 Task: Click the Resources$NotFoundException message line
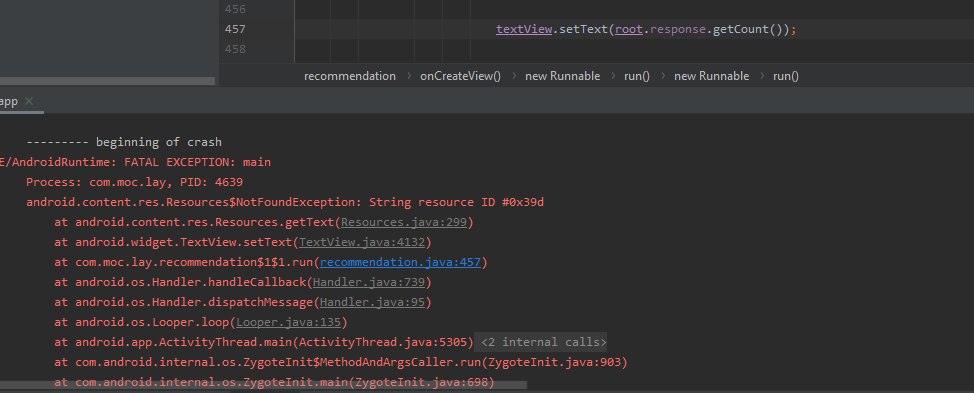286,202
